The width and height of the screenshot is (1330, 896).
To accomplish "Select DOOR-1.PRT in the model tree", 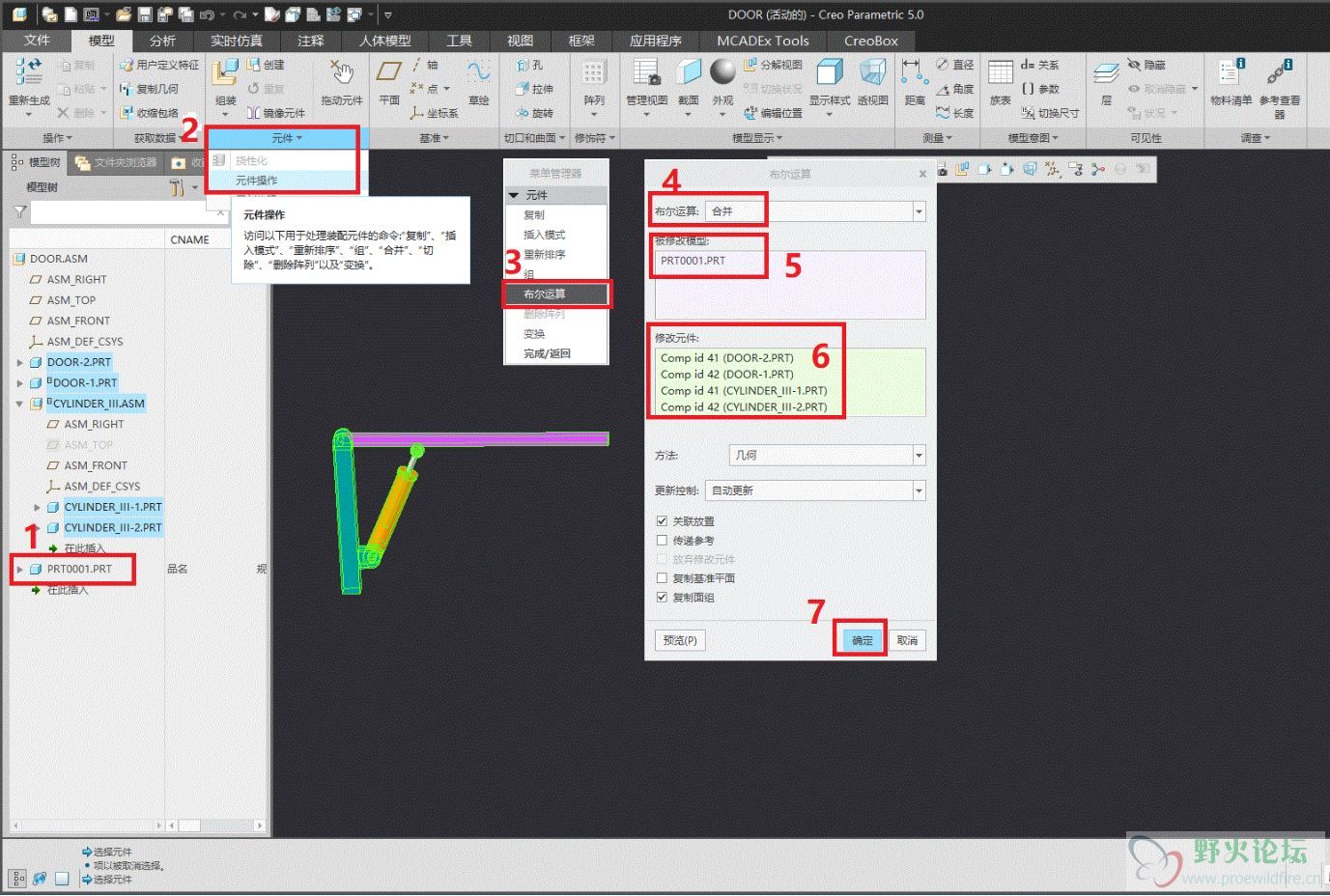I will [x=84, y=383].
